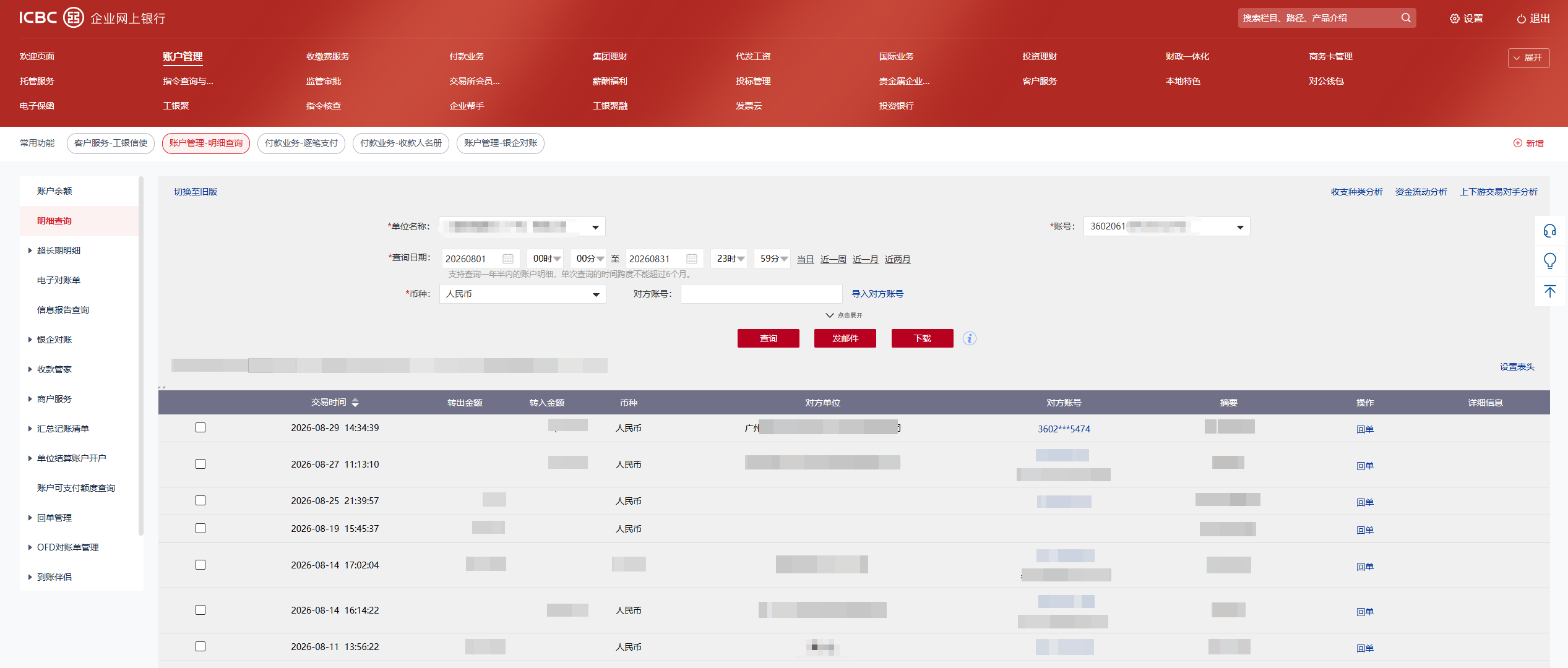This screenshot has width=1568, height=668.
Task: Open the end date calendar picker
Action: pos(692,259)
